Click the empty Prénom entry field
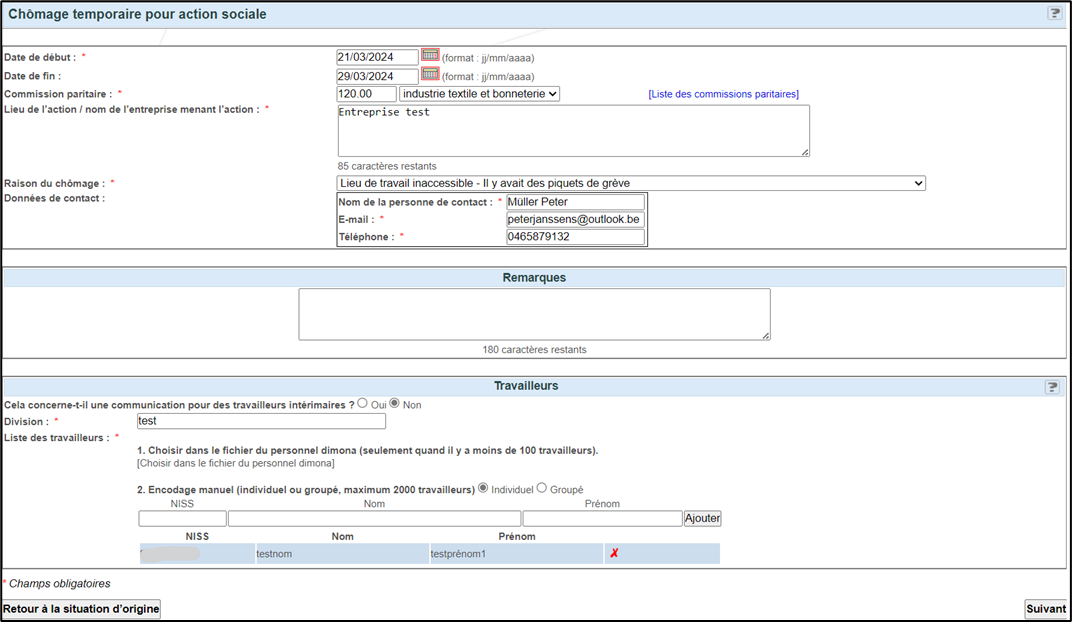The width and height of the screenshot is (1072, 622). pos(602,518)
